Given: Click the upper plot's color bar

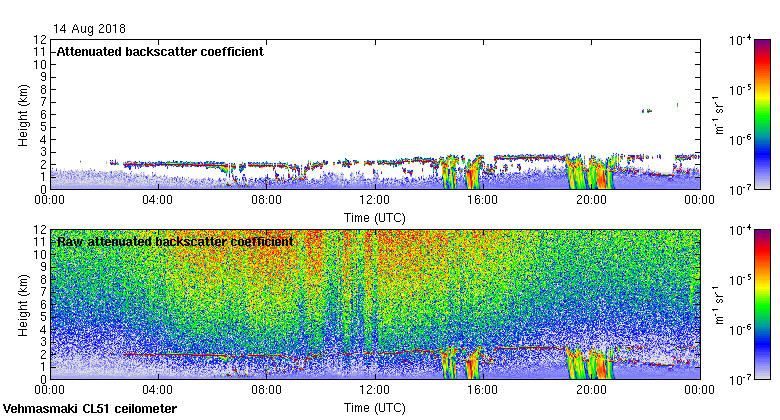Looking at the screenshot, I should click(762, 114).
